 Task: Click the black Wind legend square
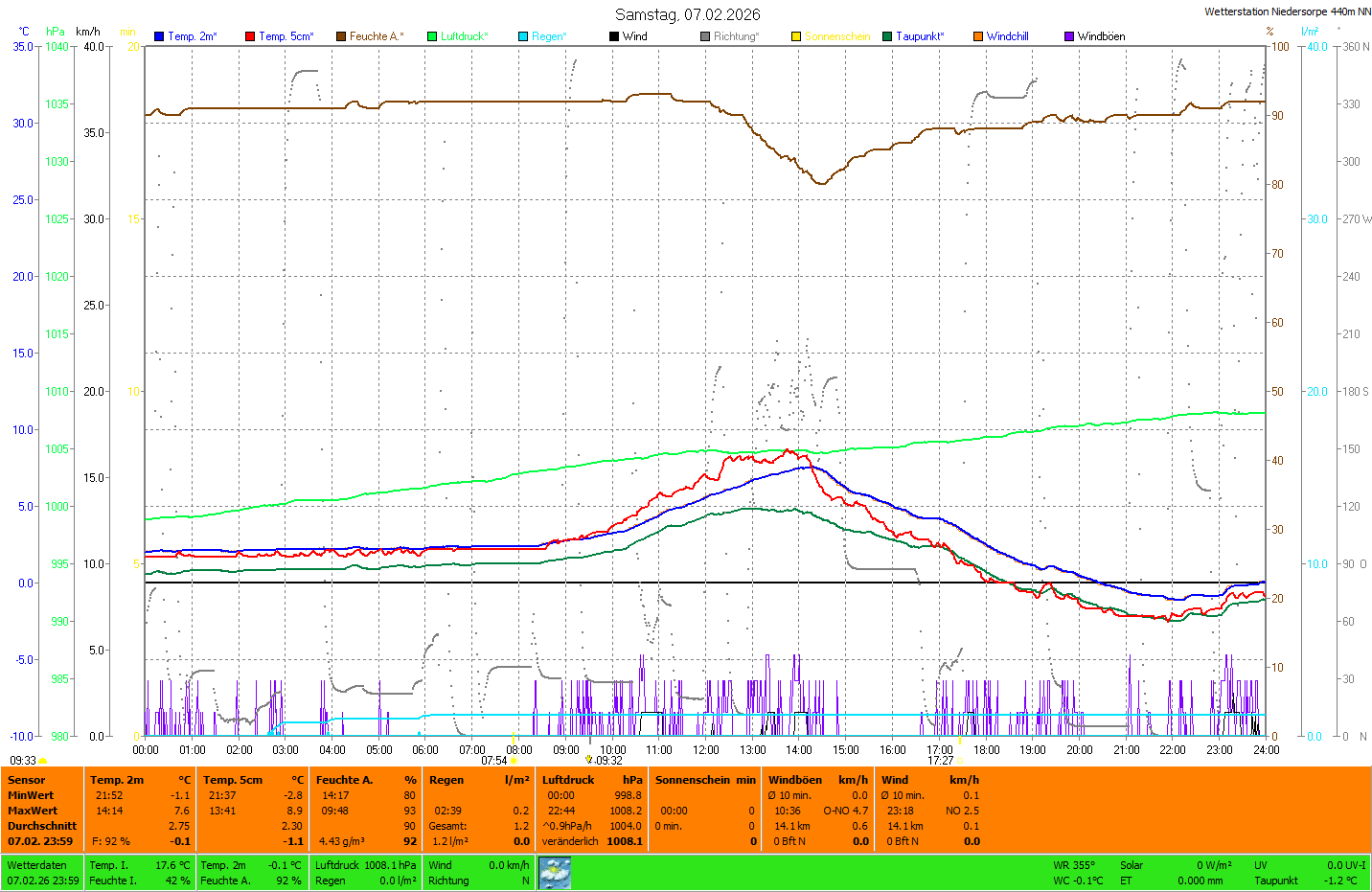pyautogui.click(x=614, y=36)
